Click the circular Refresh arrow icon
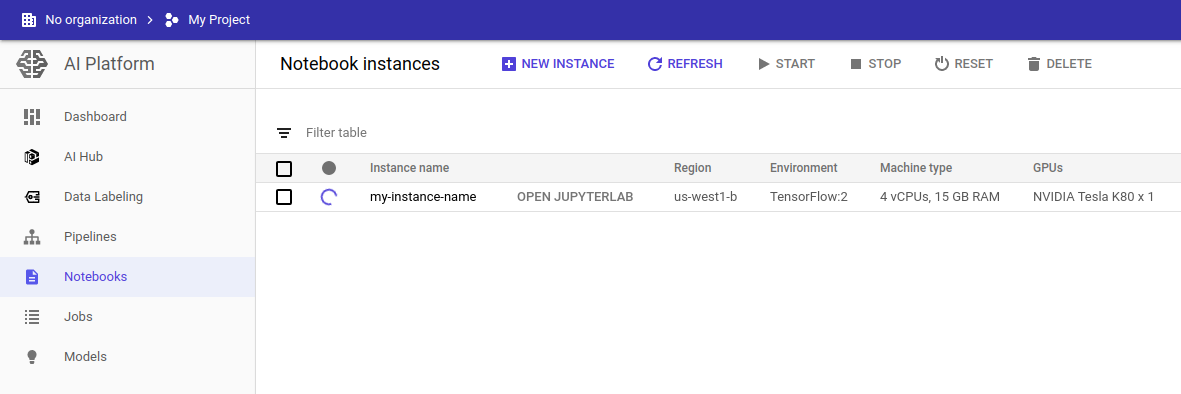The width and height of the screenshot is (1181, 394). point(655,64)
